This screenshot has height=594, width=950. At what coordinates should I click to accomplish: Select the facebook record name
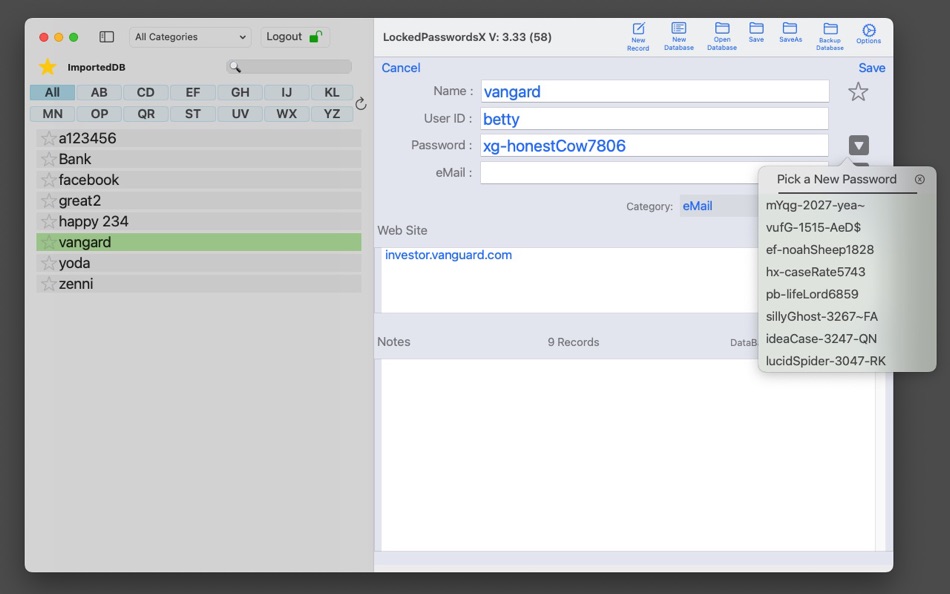[x=88, y=180]
